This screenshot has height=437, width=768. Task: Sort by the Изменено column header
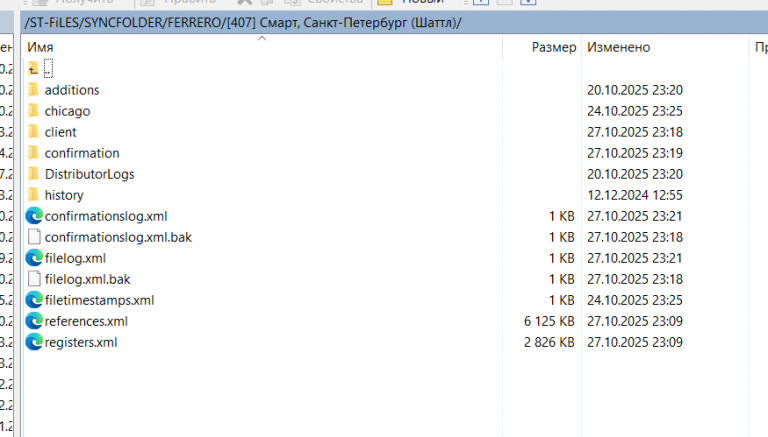619,48
